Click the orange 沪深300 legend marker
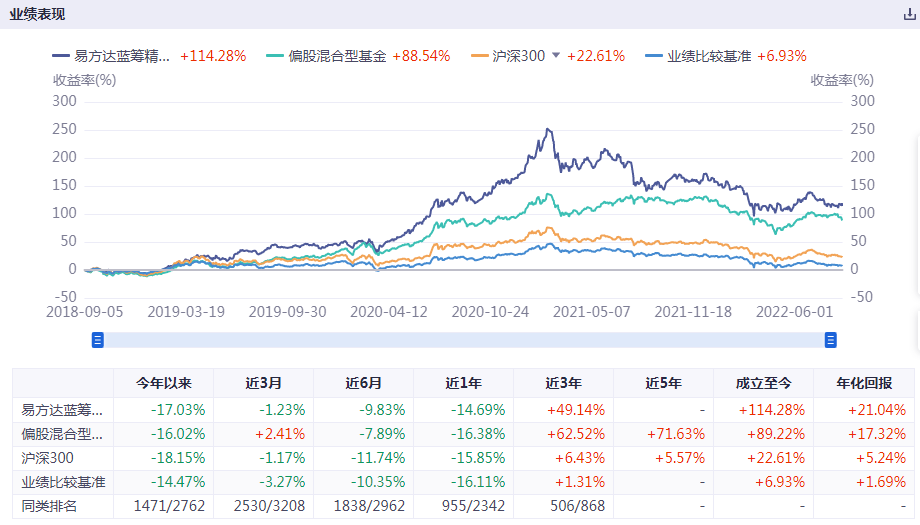 (x=479, y=56)
